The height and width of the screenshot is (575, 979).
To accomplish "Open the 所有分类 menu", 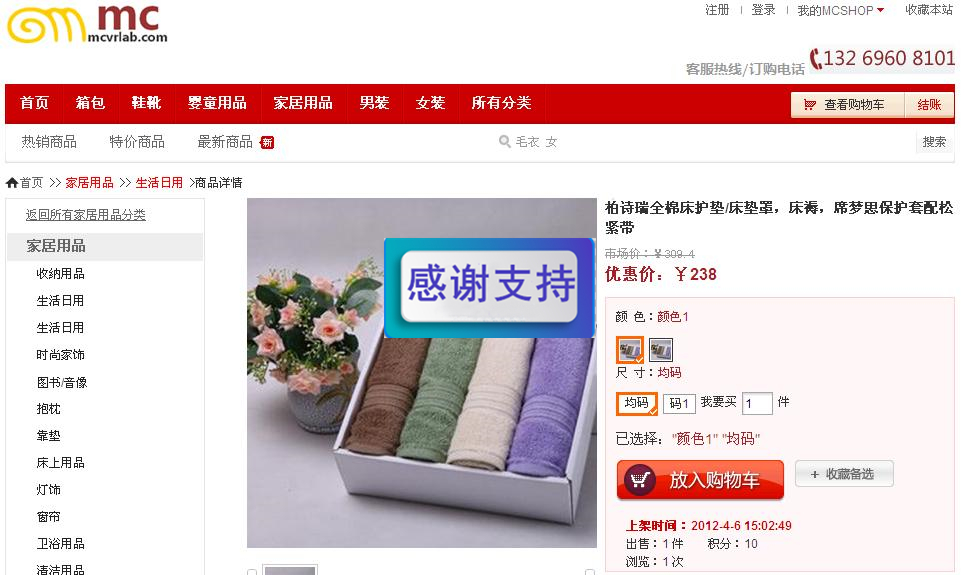I will [x=501, y=103].
